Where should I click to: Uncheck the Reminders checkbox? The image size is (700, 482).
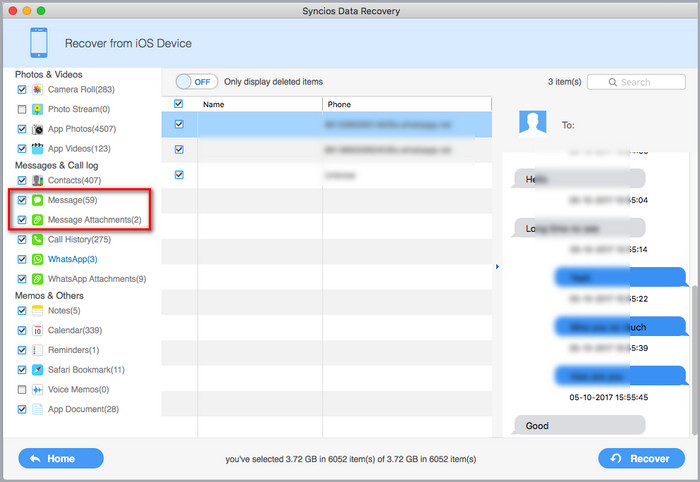coord(21,350)
